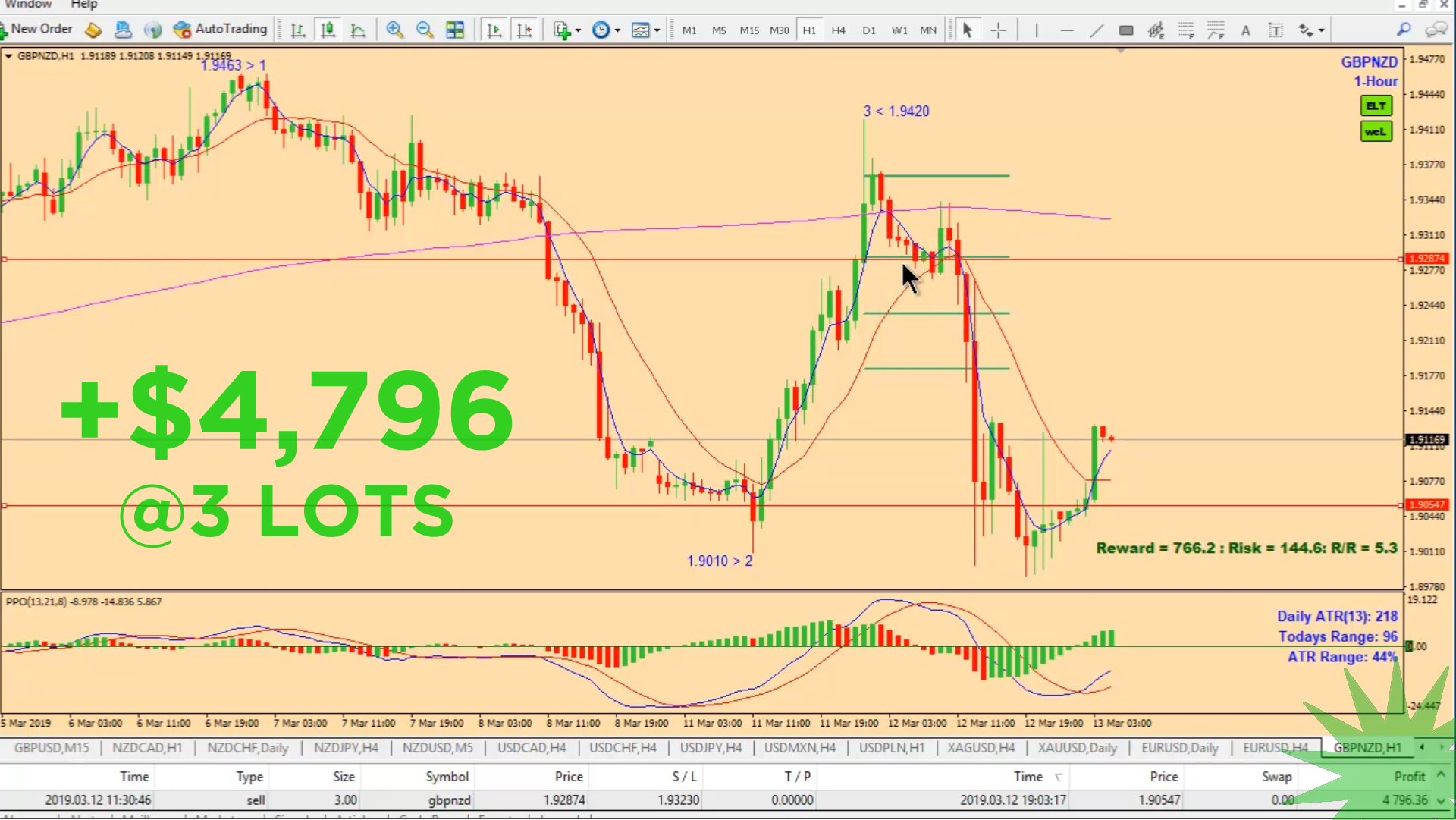This screenshot has width=1456, height=820.
Task: Select the Crosshair tool
Action: click(998, 30)
